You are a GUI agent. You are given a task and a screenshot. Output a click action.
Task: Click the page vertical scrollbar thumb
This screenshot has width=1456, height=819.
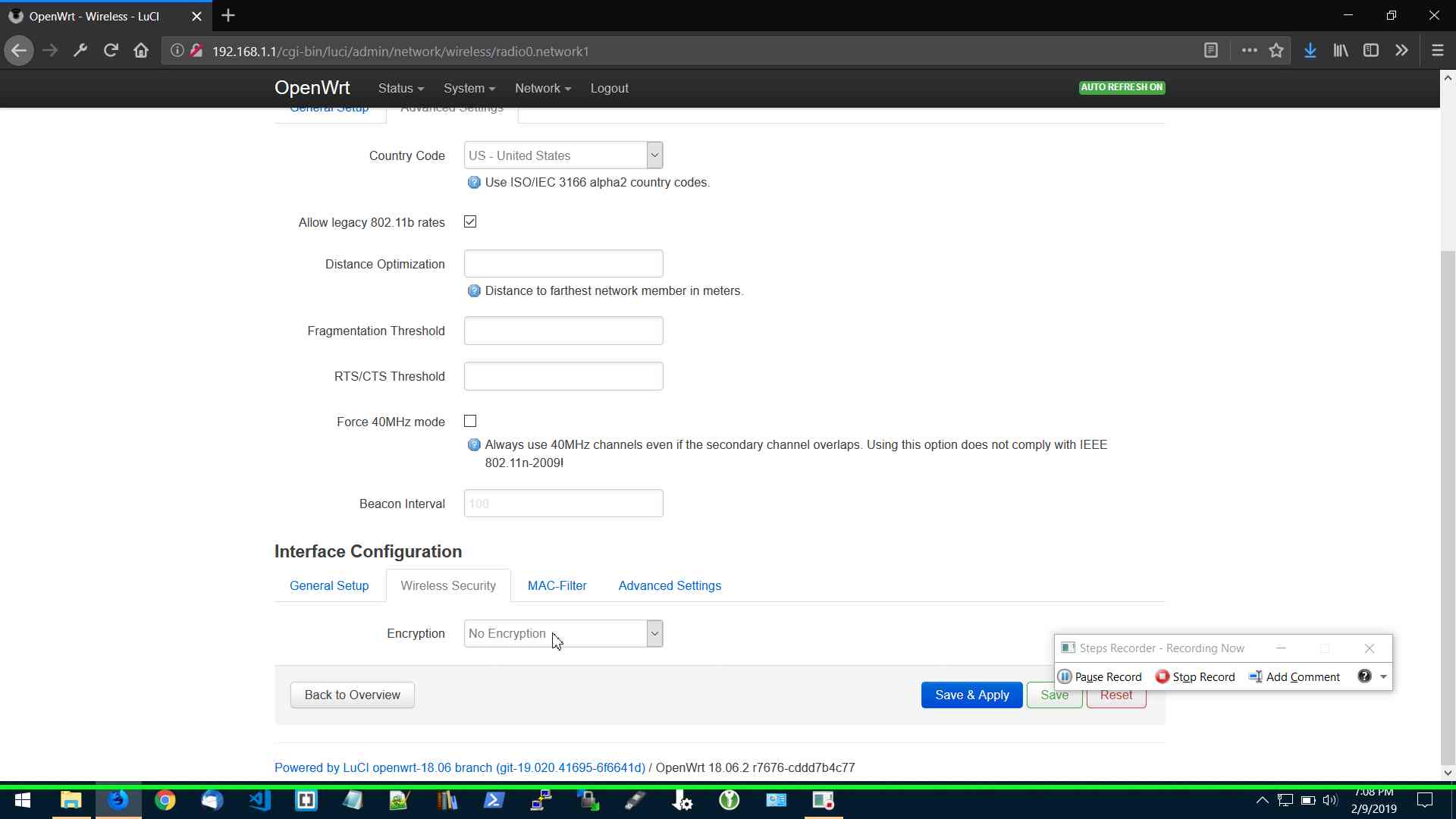point(1448,508)
